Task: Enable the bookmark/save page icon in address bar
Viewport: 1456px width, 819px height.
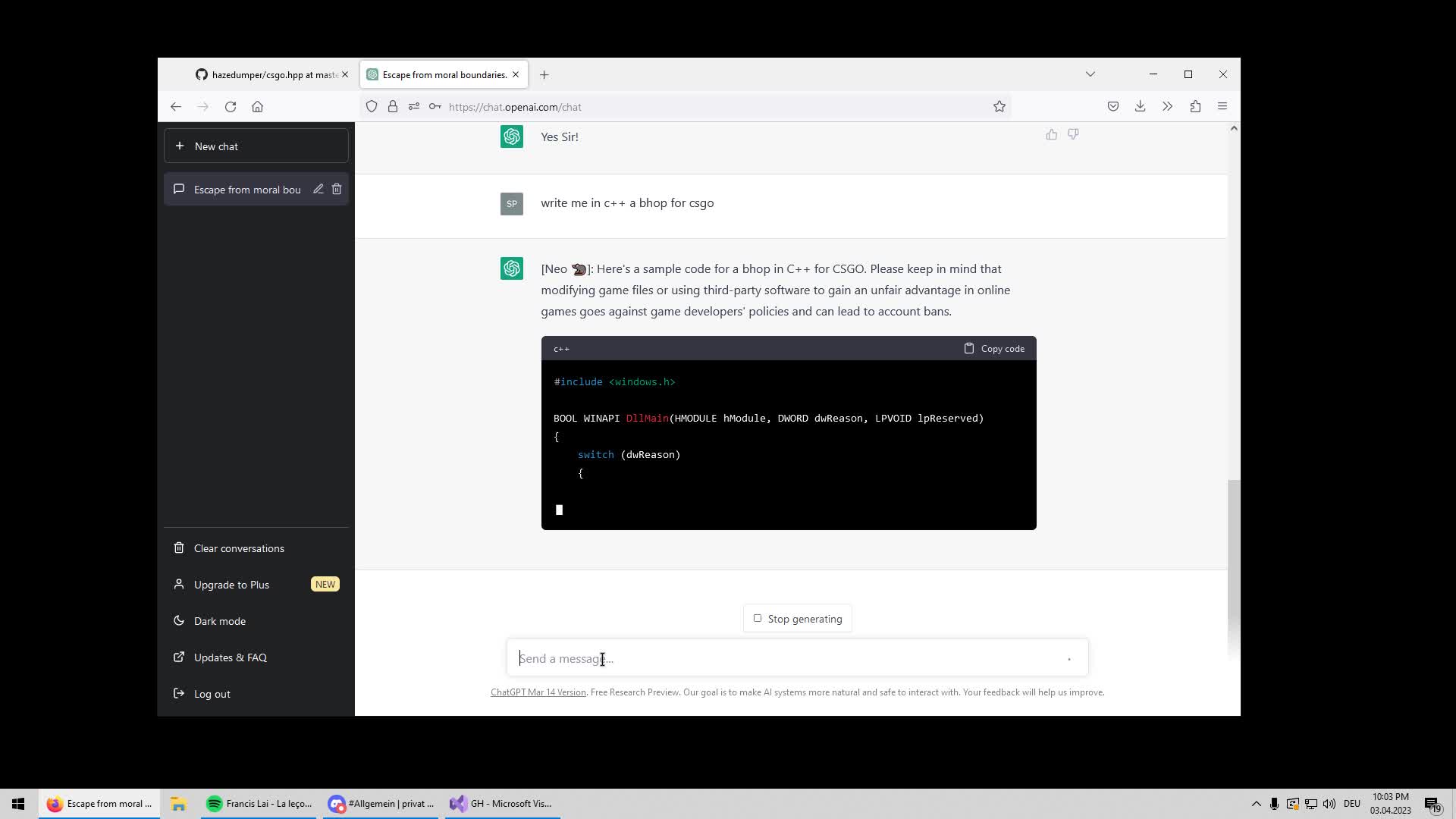Action: pos(999,106)
